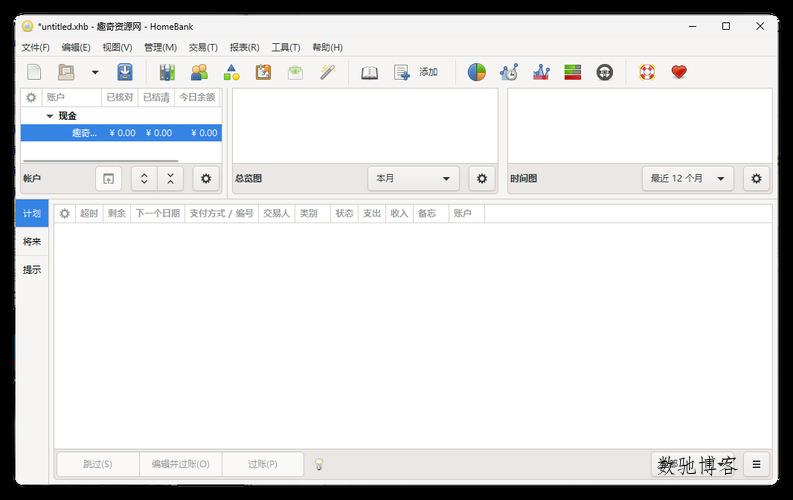Open the 交易(T) menu
793x500 pixels.
[x=203, y=47]
